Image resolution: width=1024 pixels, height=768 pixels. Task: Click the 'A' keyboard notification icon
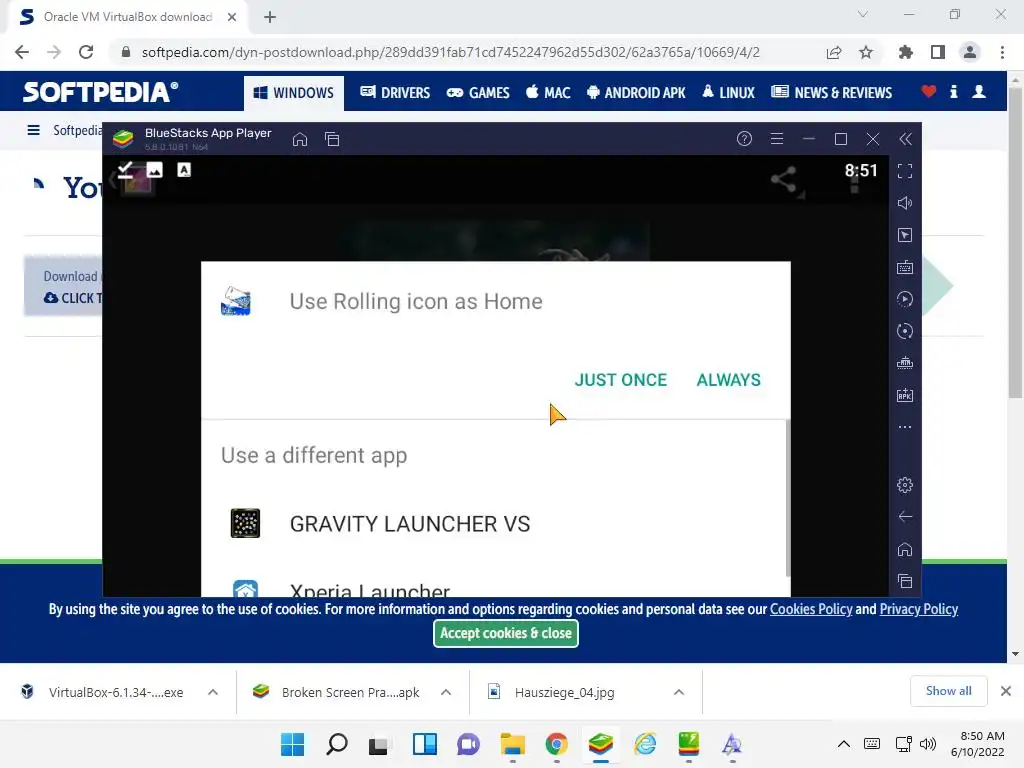click(184, 170)
